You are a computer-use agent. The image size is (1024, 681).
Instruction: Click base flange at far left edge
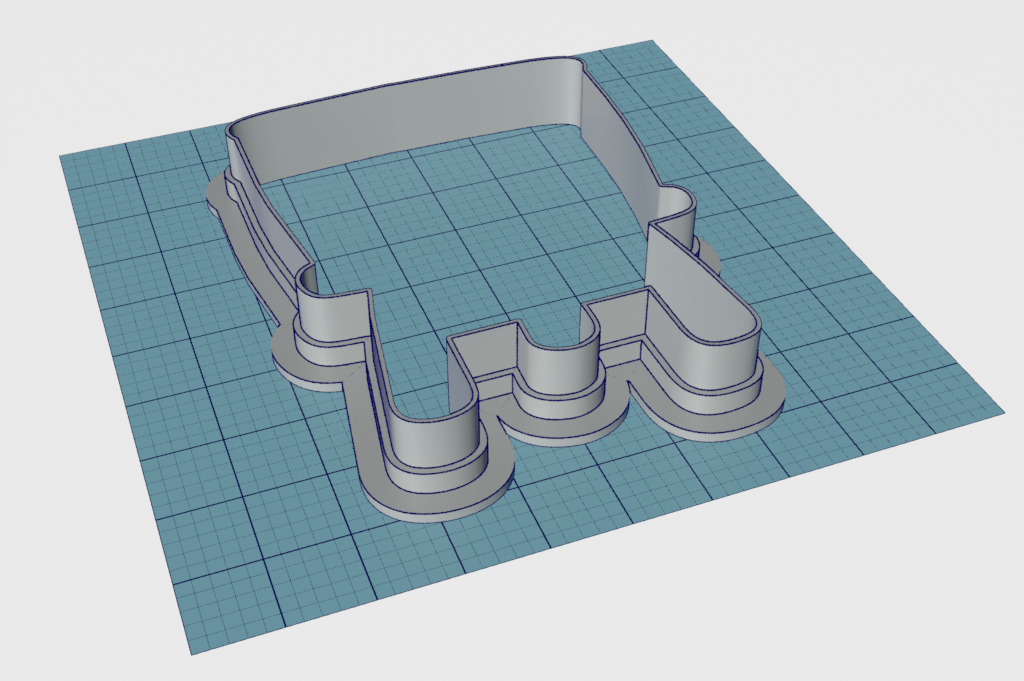click(x=216, y=193)
